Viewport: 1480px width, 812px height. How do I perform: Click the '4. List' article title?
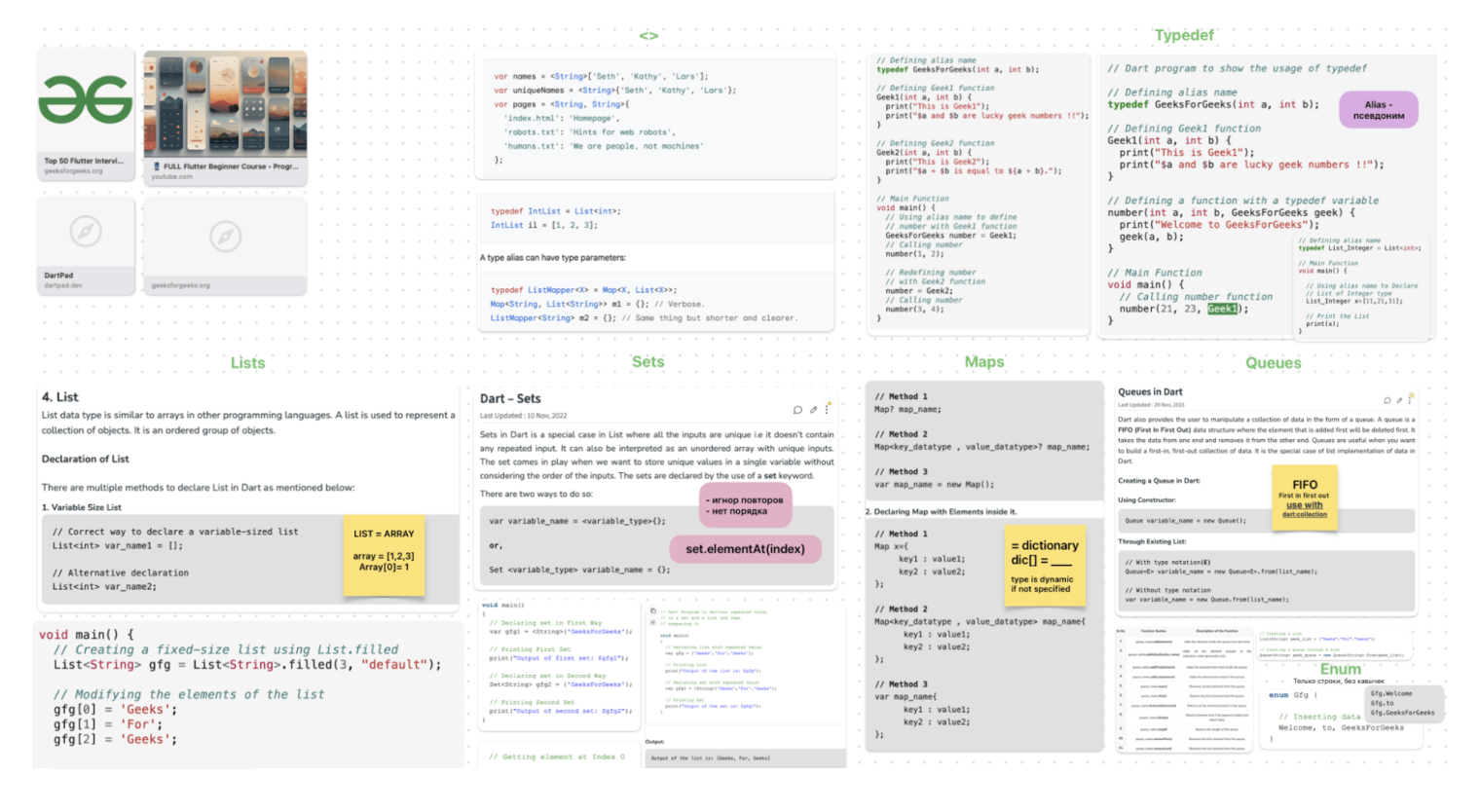pos(59,397)
